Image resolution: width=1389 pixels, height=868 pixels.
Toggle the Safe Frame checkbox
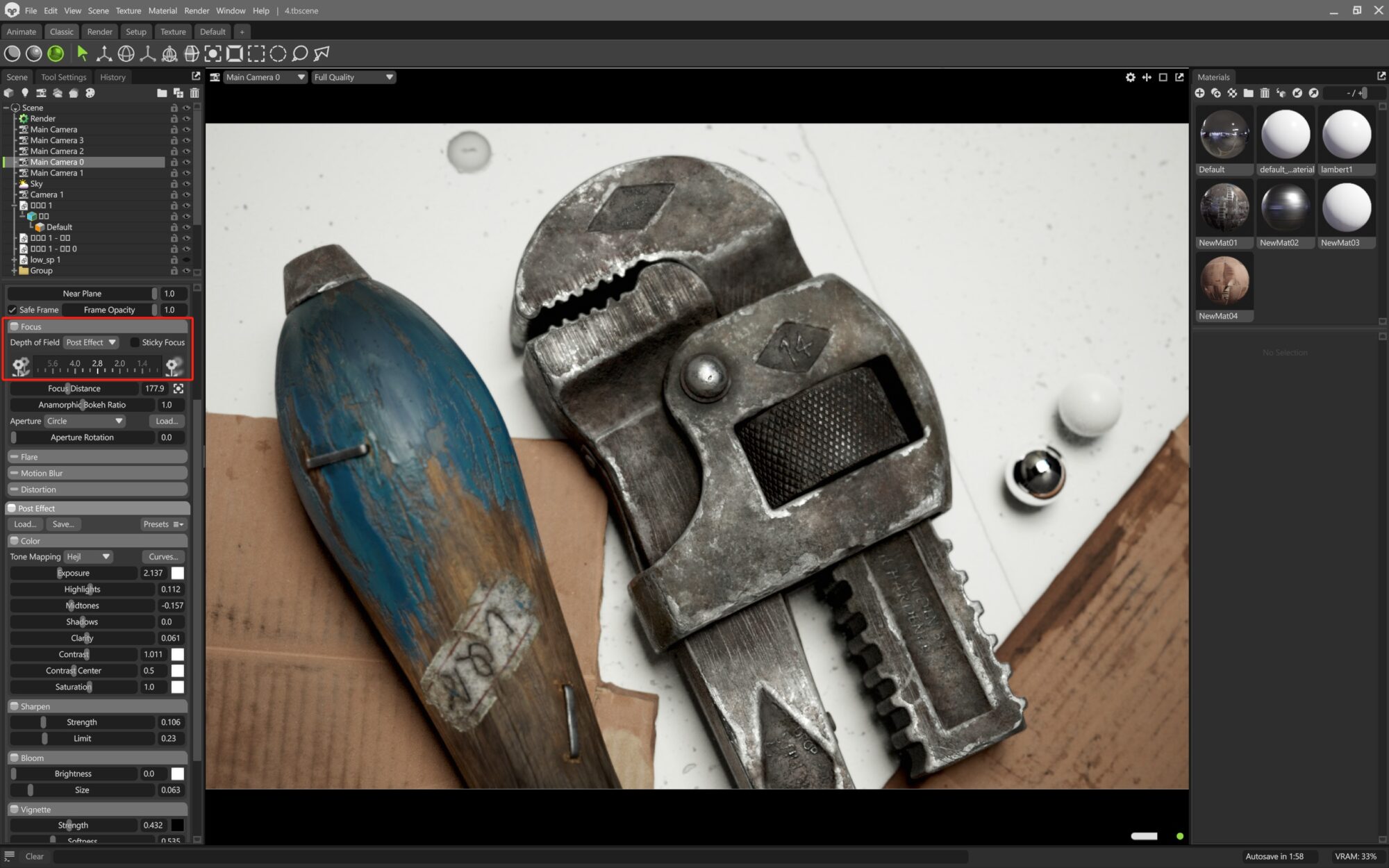(x=13, y=310)
